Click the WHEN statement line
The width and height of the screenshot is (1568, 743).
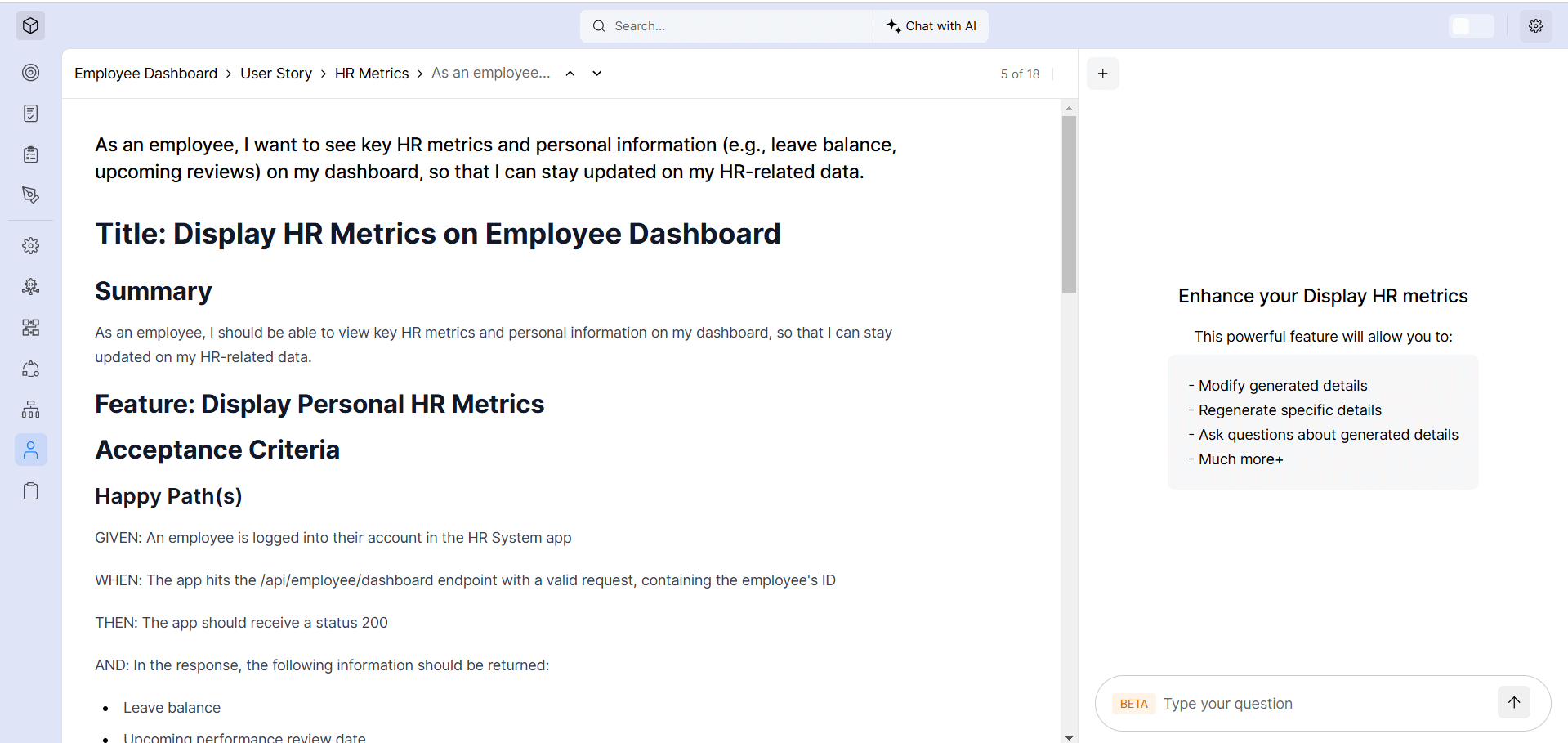point(465,580)
